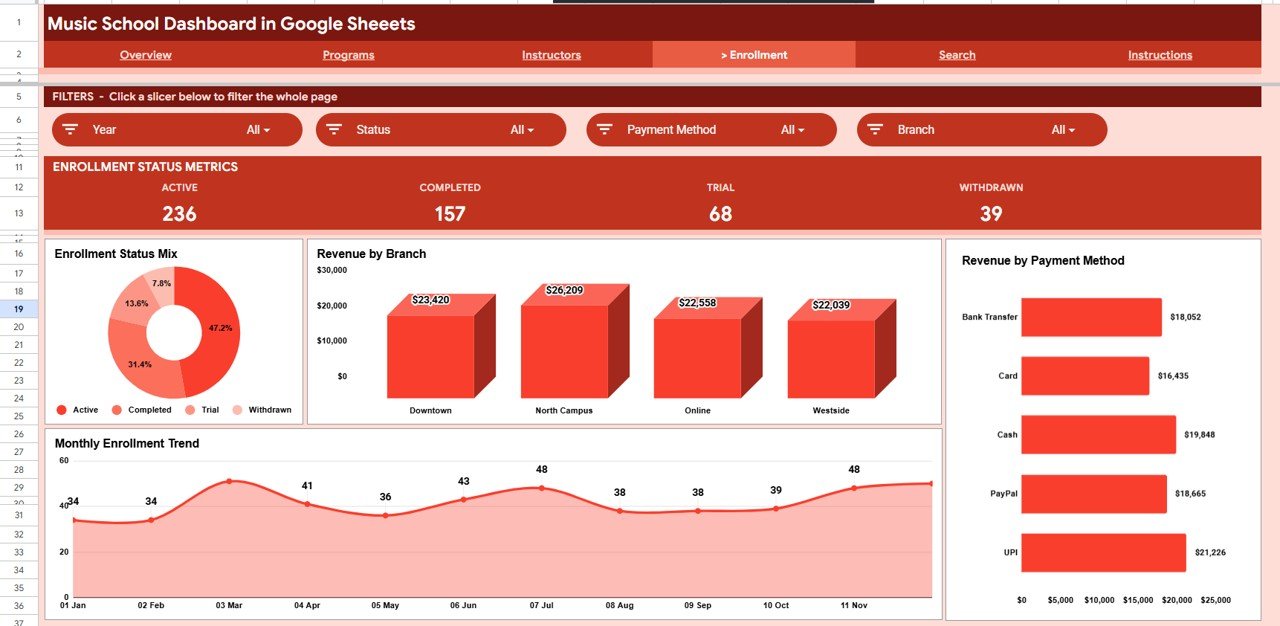Open the Instructors tab
1280x626 pixels.
click(551, 55)
